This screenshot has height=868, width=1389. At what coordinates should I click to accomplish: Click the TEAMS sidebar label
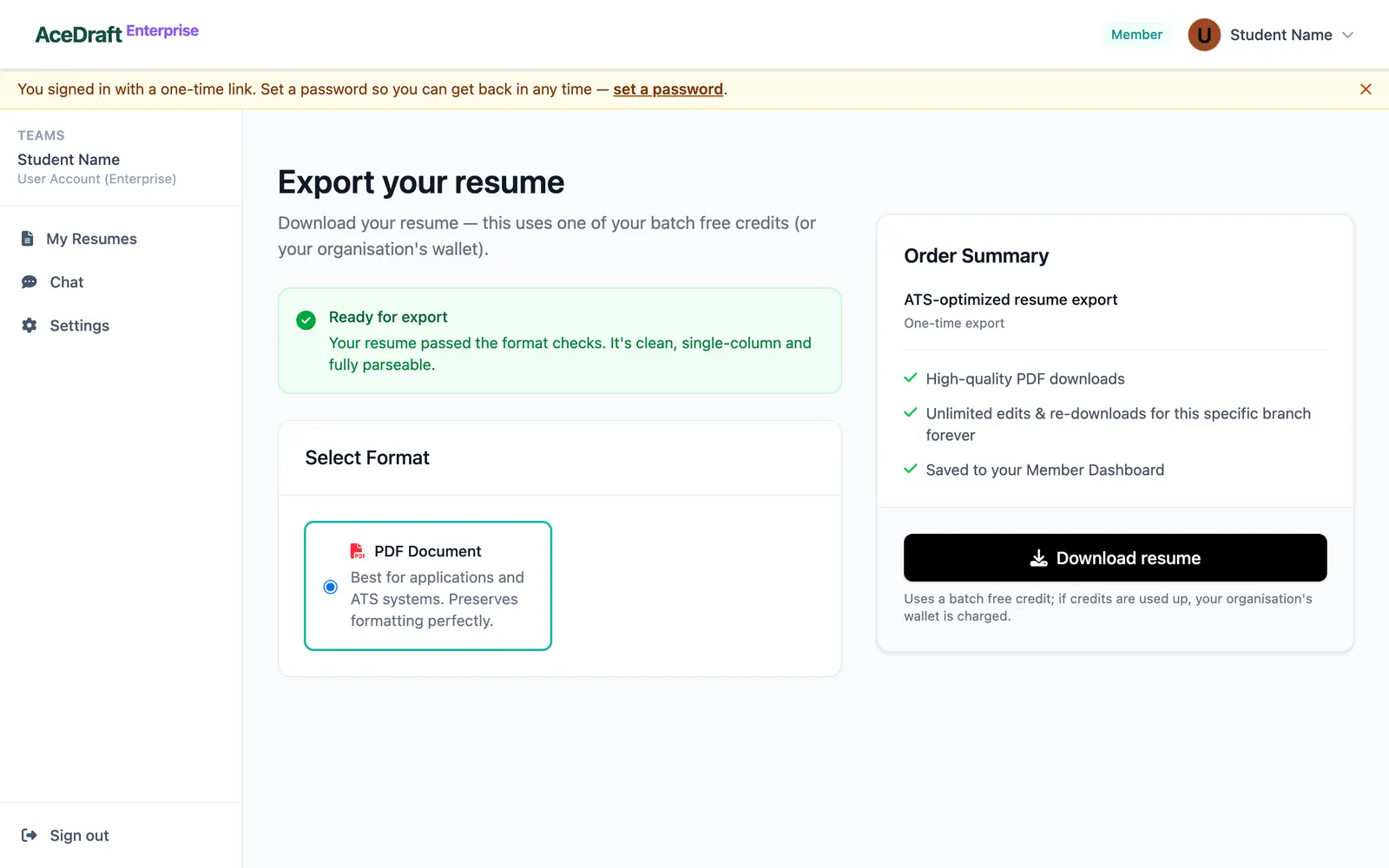[41, 135]
